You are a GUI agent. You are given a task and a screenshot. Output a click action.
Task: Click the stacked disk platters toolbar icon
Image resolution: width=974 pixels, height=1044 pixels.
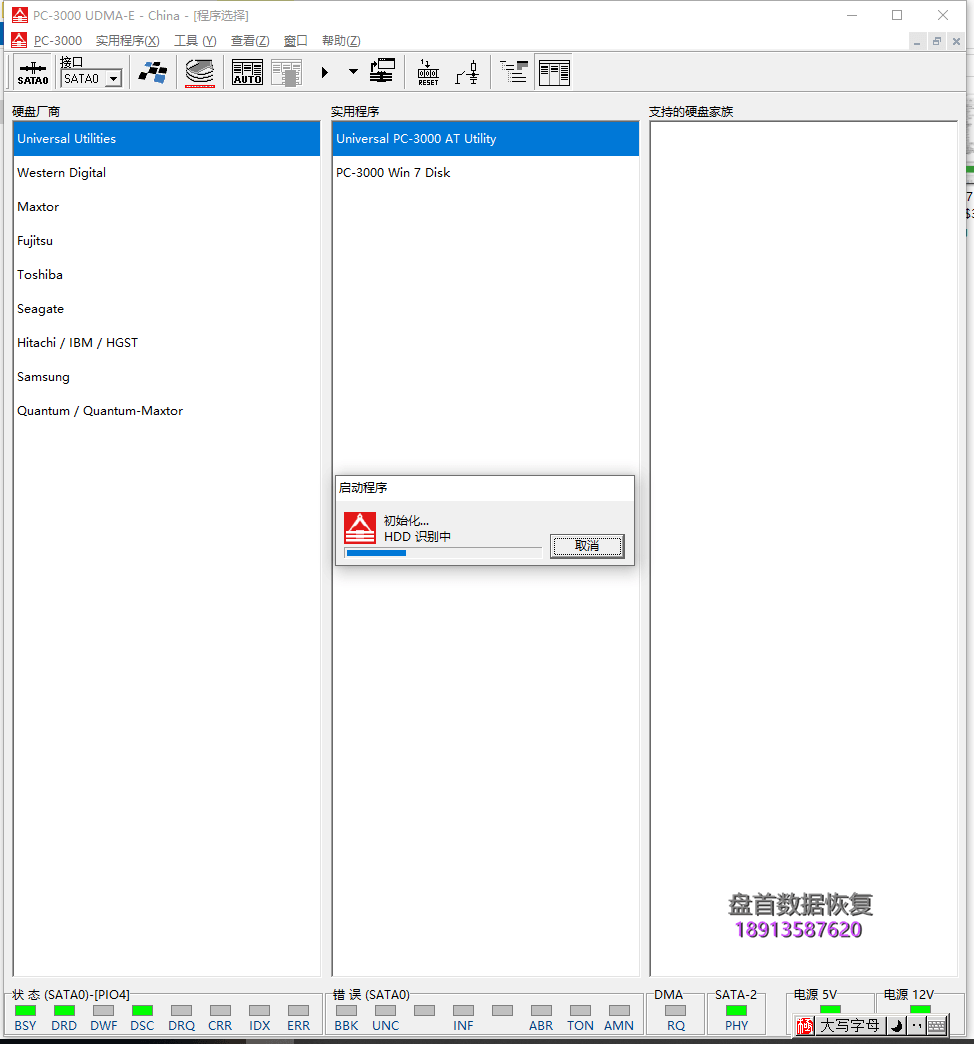(200, 72)
